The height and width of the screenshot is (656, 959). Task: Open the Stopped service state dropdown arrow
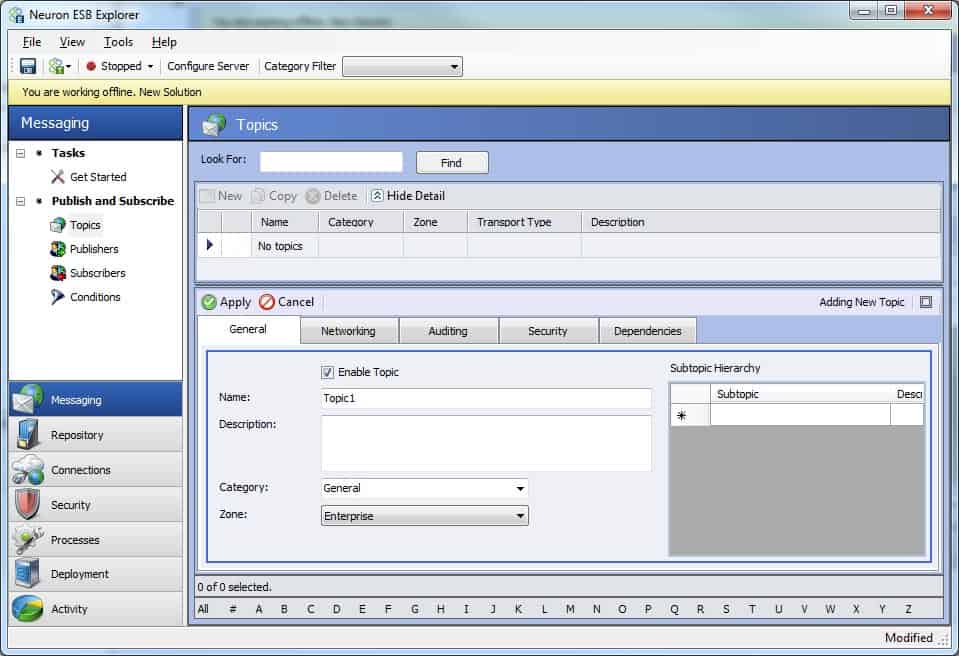150,66
